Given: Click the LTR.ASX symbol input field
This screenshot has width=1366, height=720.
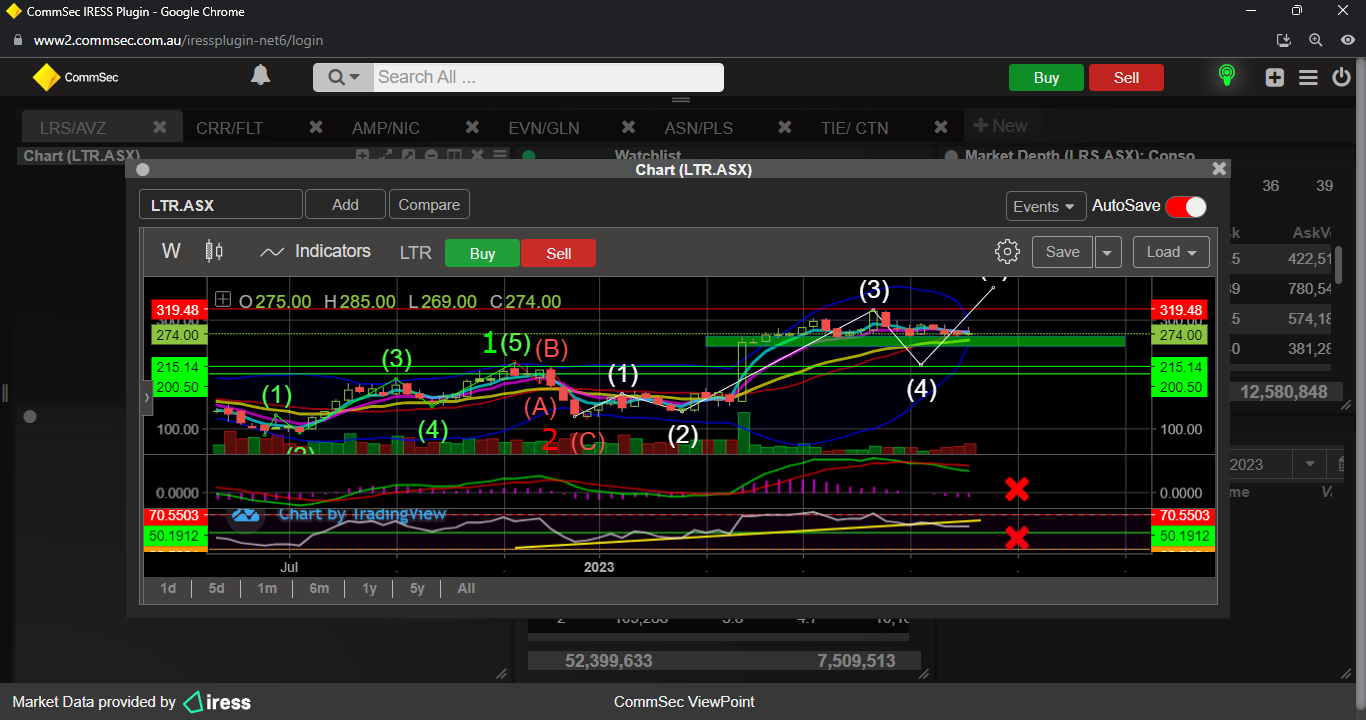Looking at the screenshot, I should (x=220, y=205).
